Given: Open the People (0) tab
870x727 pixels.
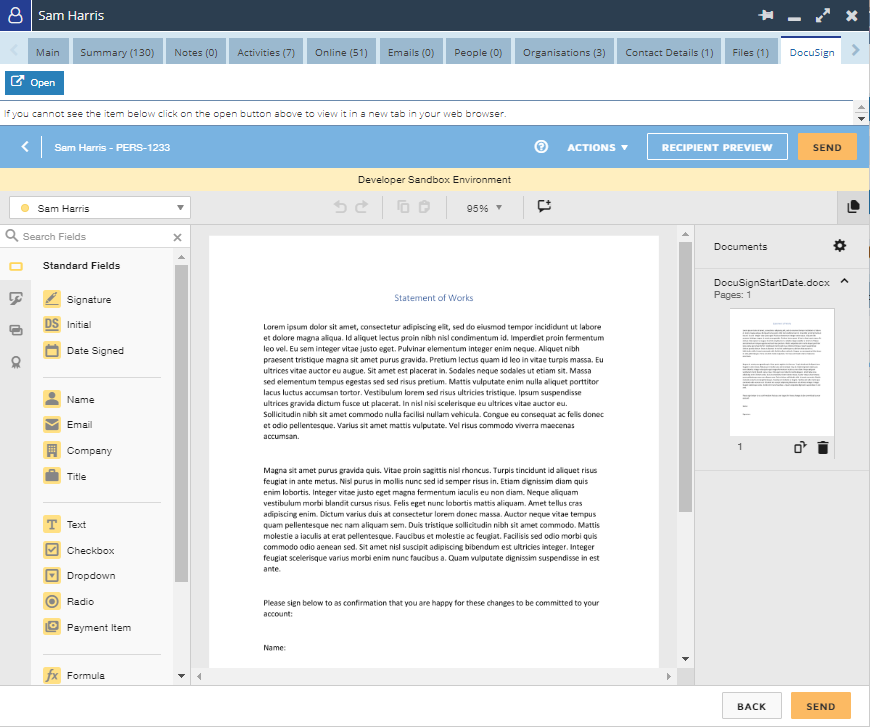Looking at the screenshot, I should (x=478, y=52).
